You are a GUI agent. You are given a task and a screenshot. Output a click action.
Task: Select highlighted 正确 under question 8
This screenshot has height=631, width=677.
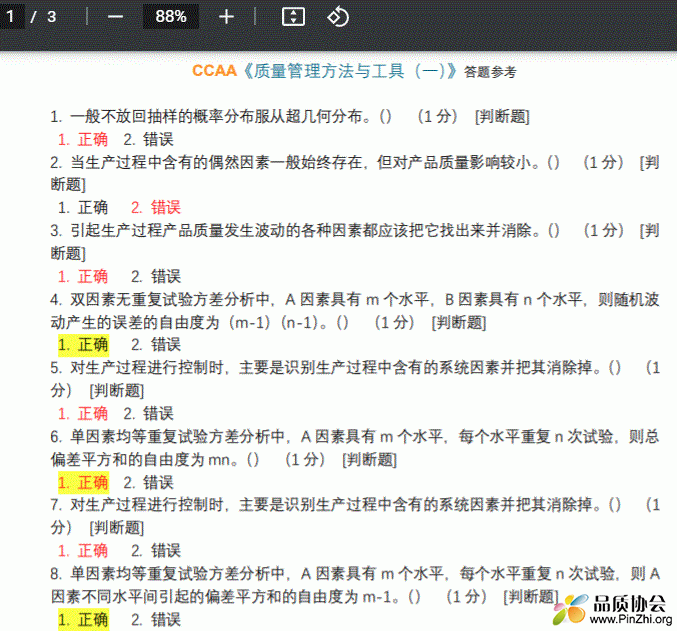[83, 620]
